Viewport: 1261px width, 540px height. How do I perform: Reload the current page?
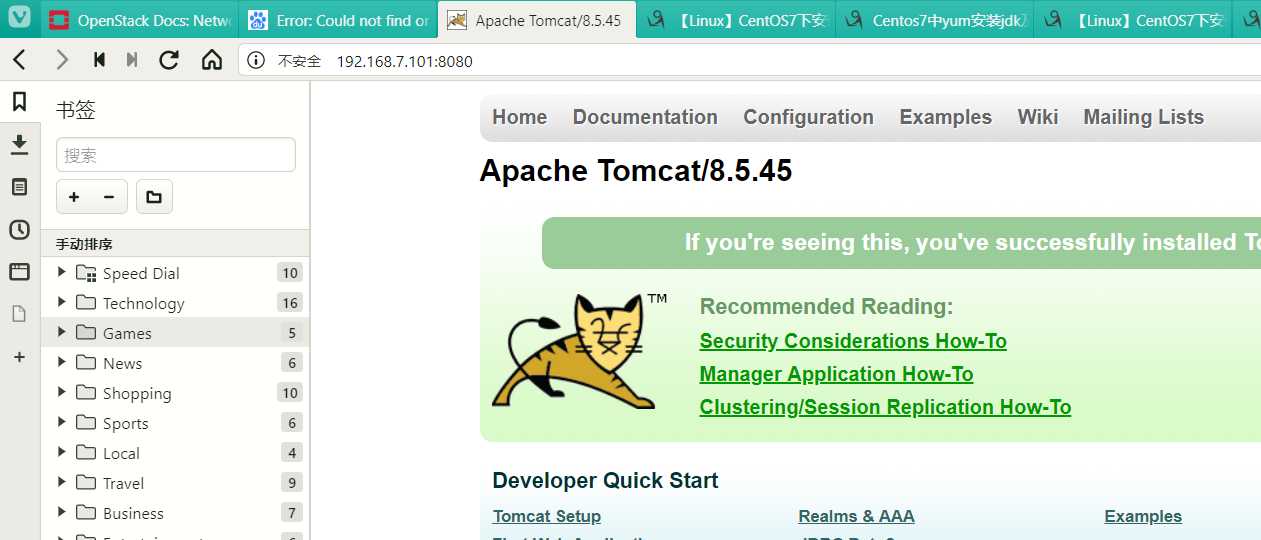point(169,61)
